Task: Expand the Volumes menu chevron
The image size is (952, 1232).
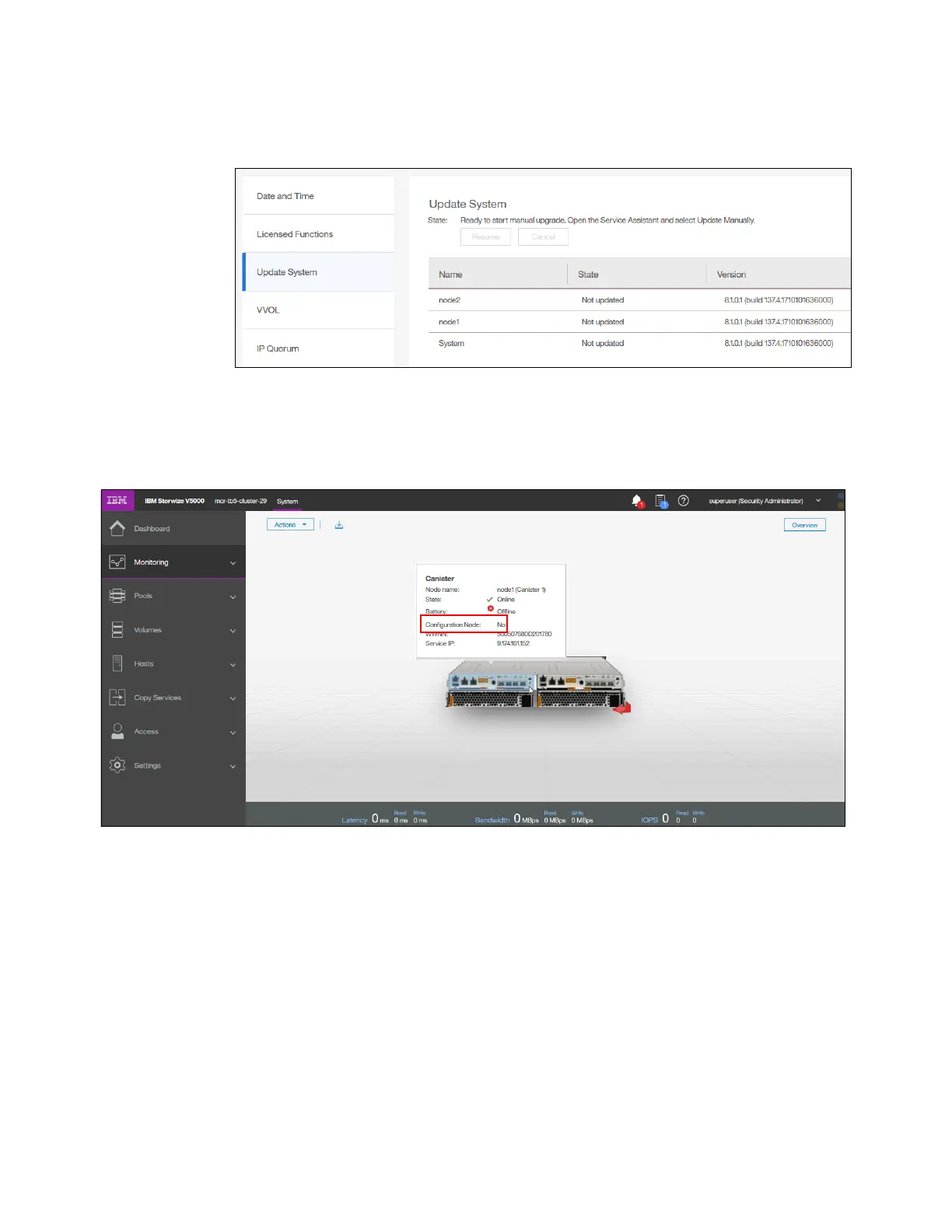Action: coord(233,631)
